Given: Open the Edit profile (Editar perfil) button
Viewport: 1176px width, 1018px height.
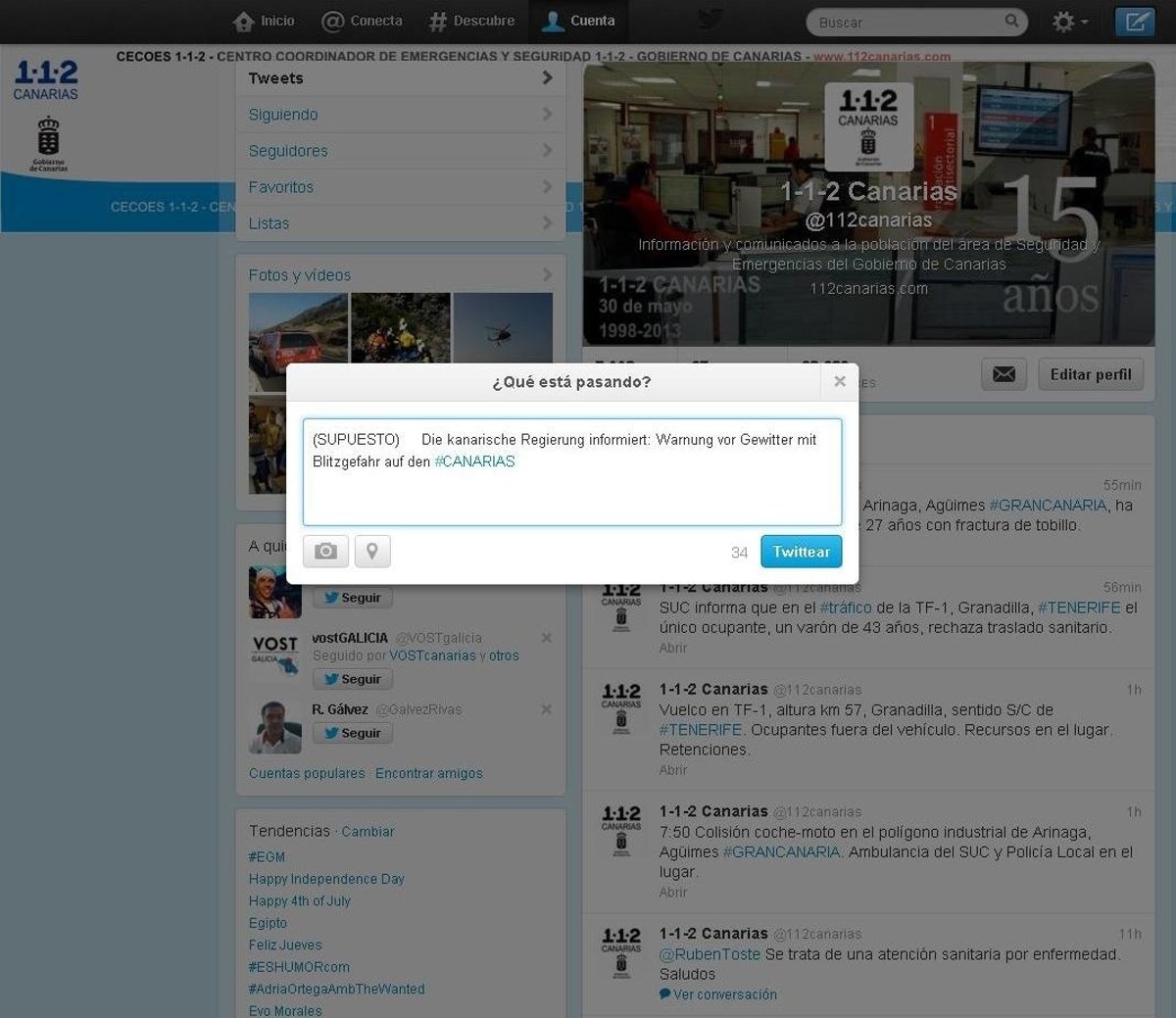Looking at the screenshot, I should tap(1090, 374).
